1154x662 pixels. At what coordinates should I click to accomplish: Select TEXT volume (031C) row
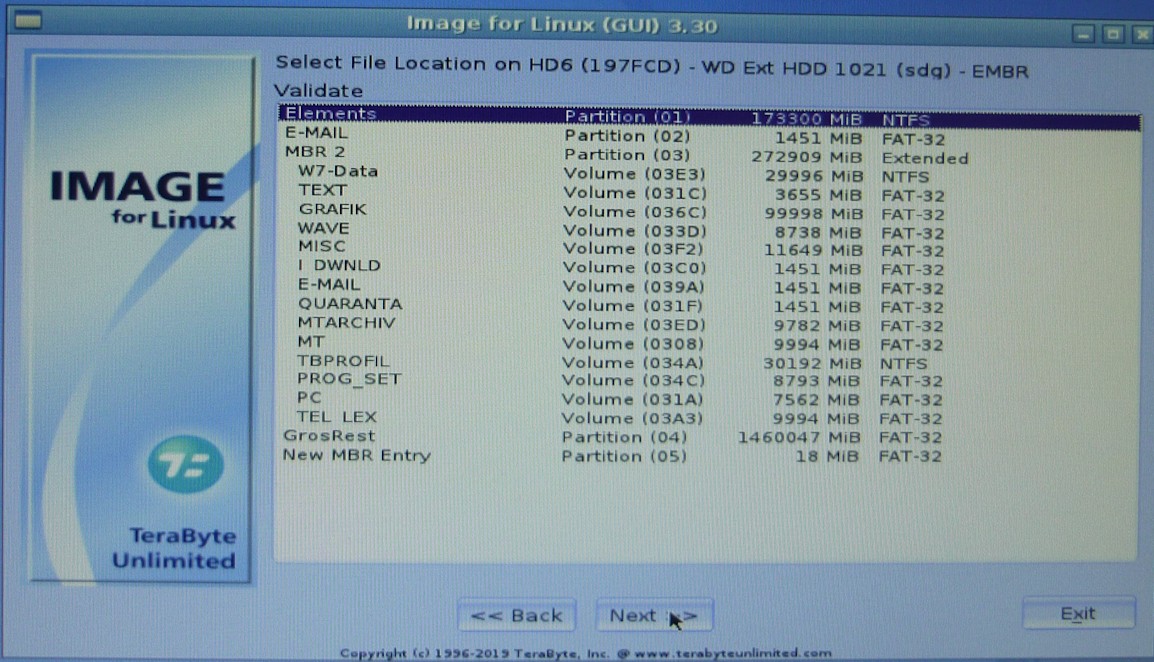pyautogui.click(x=709, y=194)
